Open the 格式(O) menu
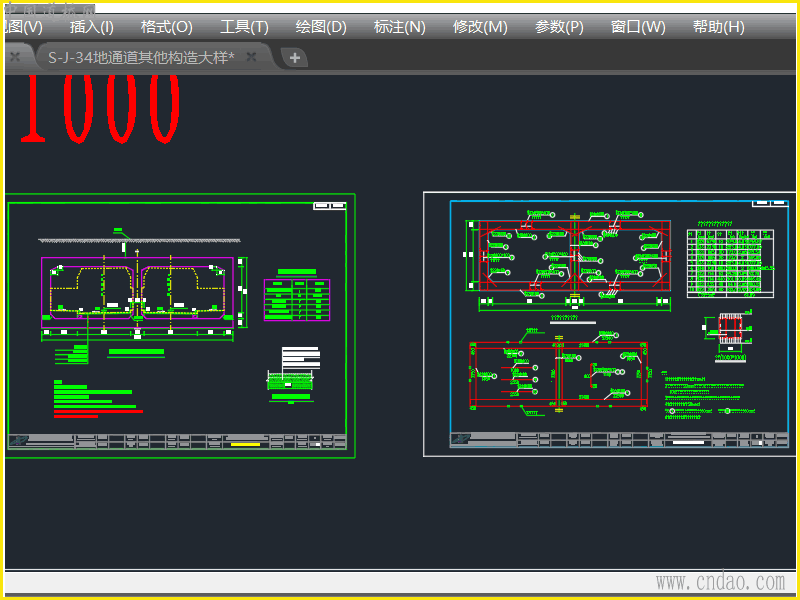 coord(166,27)
